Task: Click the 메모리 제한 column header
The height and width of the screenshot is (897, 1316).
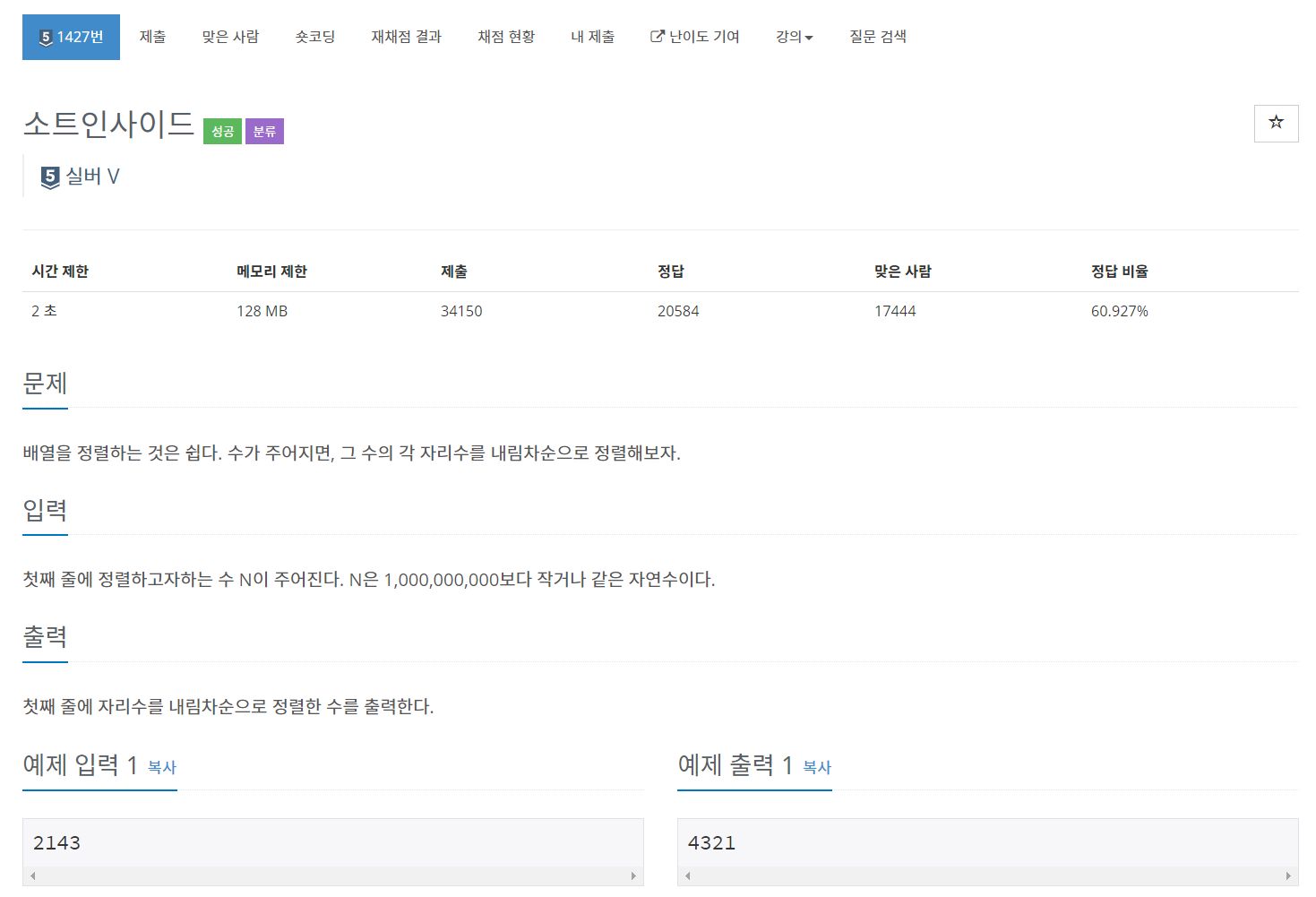Action: click(271, 272)
